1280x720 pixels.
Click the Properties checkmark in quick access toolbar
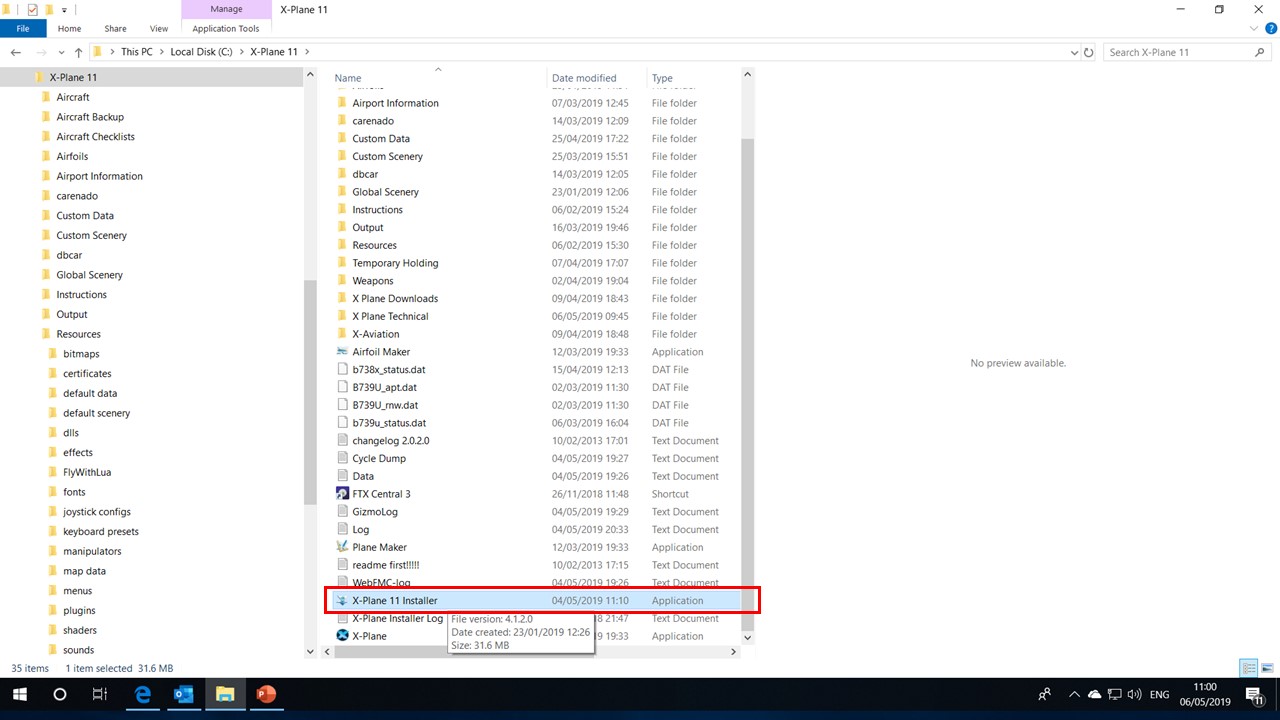coord(32,9)
